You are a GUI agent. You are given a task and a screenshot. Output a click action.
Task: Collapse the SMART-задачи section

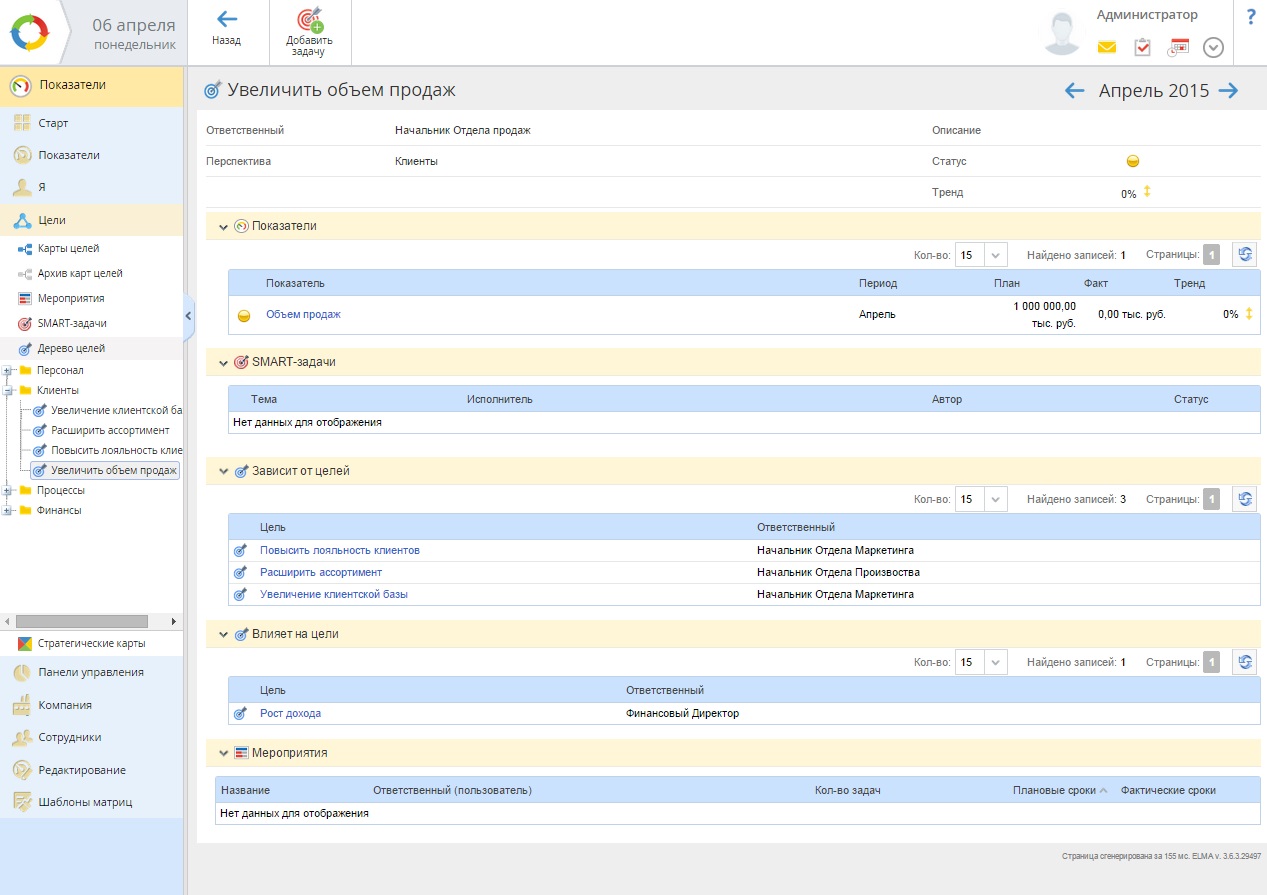pos(223,362)
